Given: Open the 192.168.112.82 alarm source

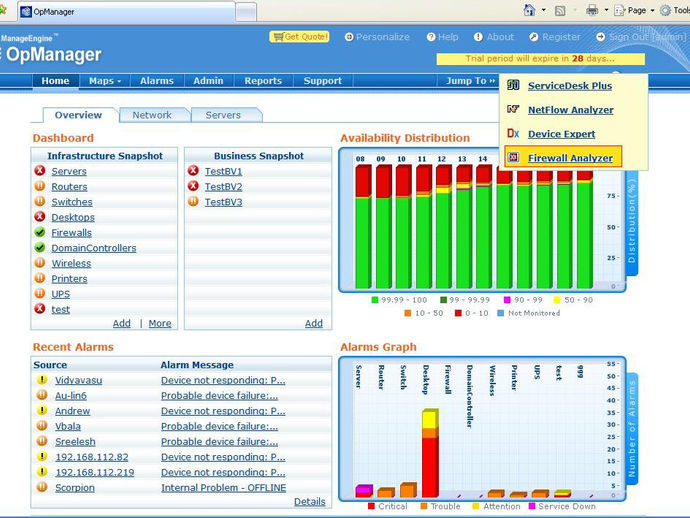Looking at the screenshot, I should (x=92, y=457).
